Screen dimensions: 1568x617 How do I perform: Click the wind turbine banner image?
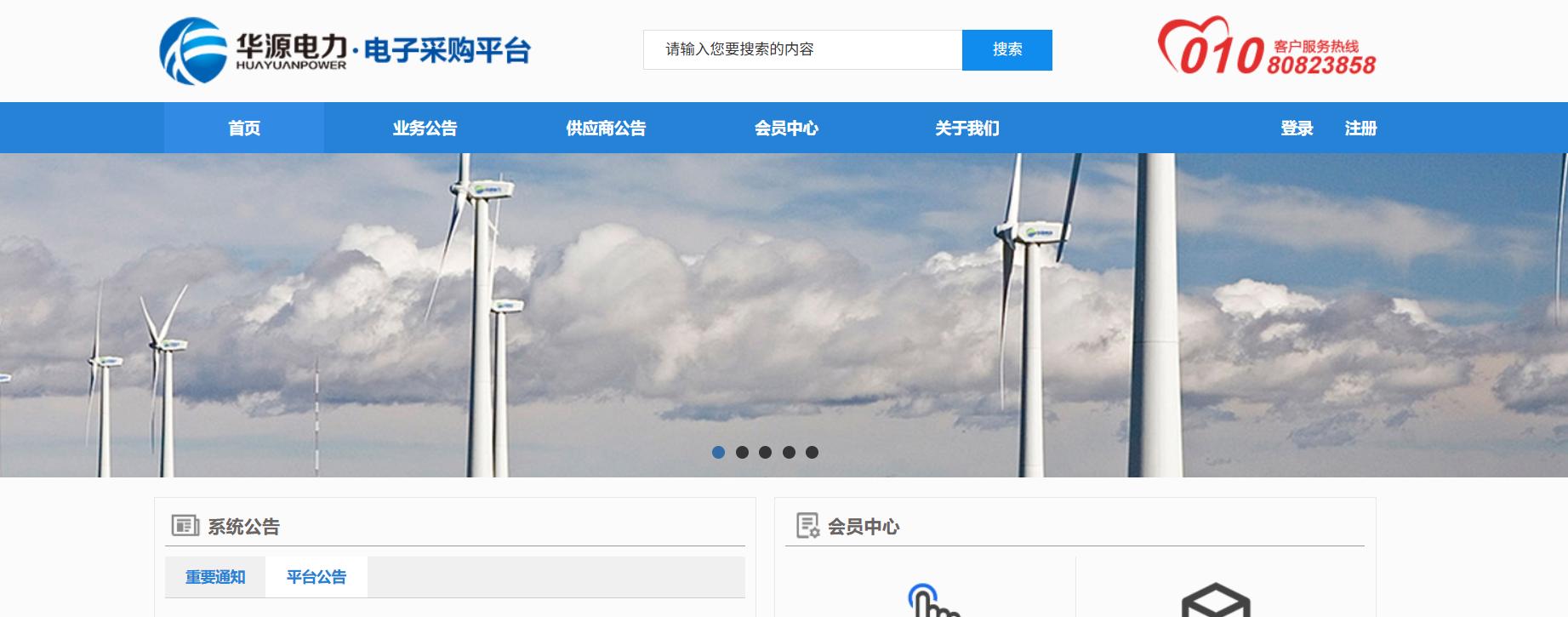(x=784, y=315)
